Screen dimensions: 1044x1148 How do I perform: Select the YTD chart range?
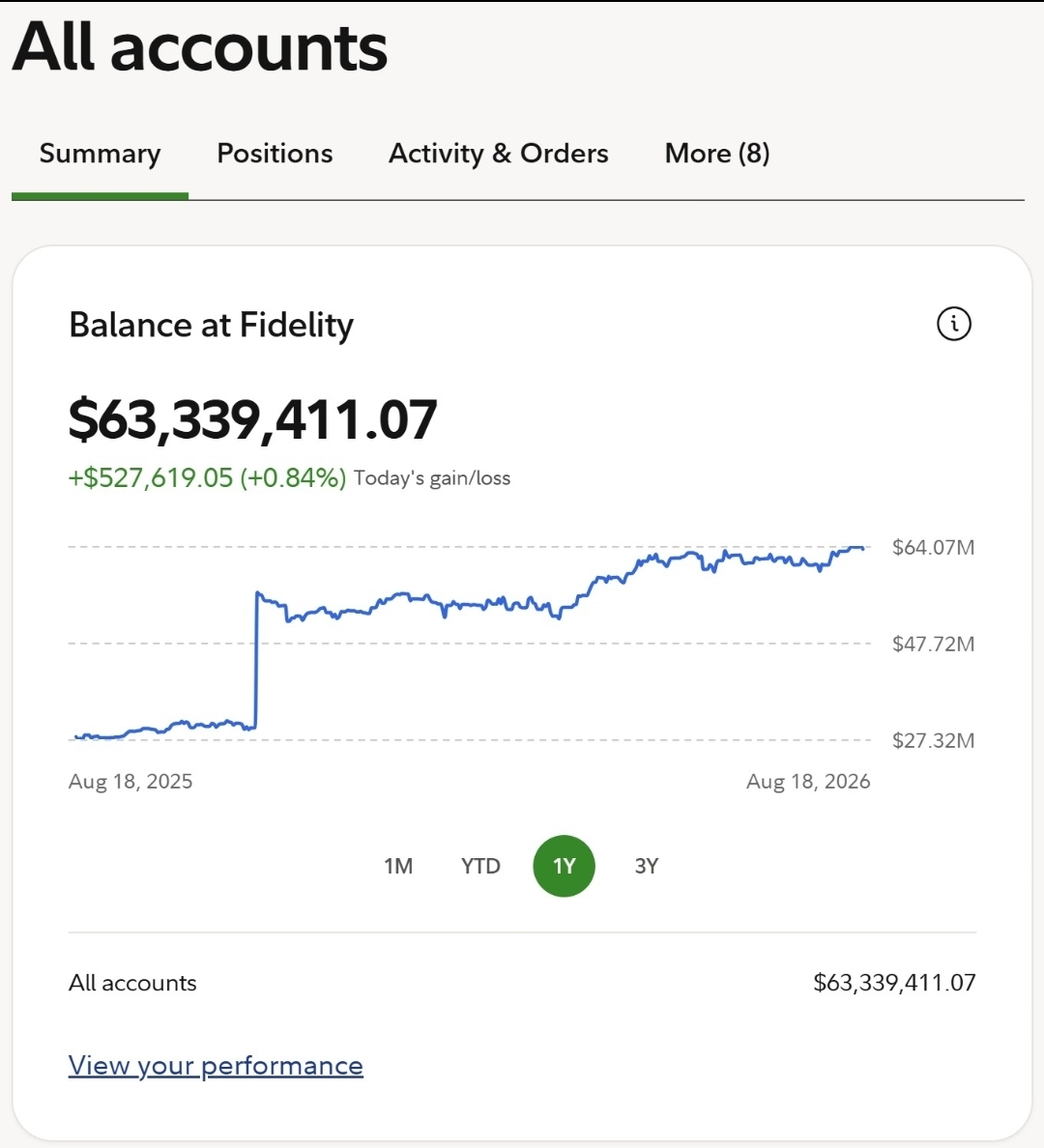[x=480, y=866]
